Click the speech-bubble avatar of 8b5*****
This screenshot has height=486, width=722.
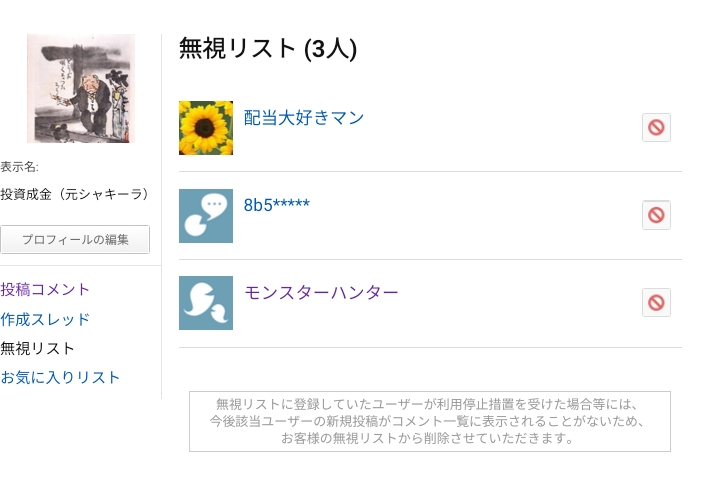206,215
